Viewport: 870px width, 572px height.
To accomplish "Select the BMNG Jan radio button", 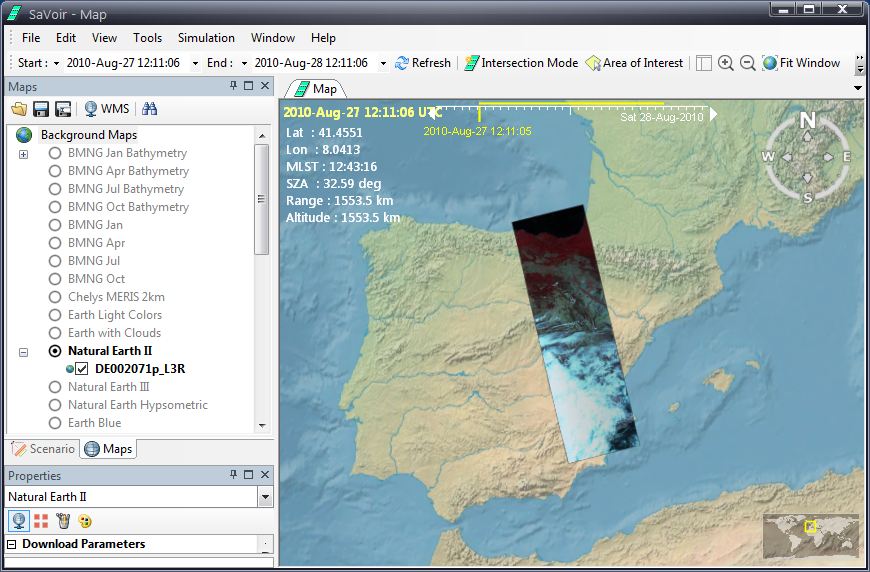I will (56, 225).
